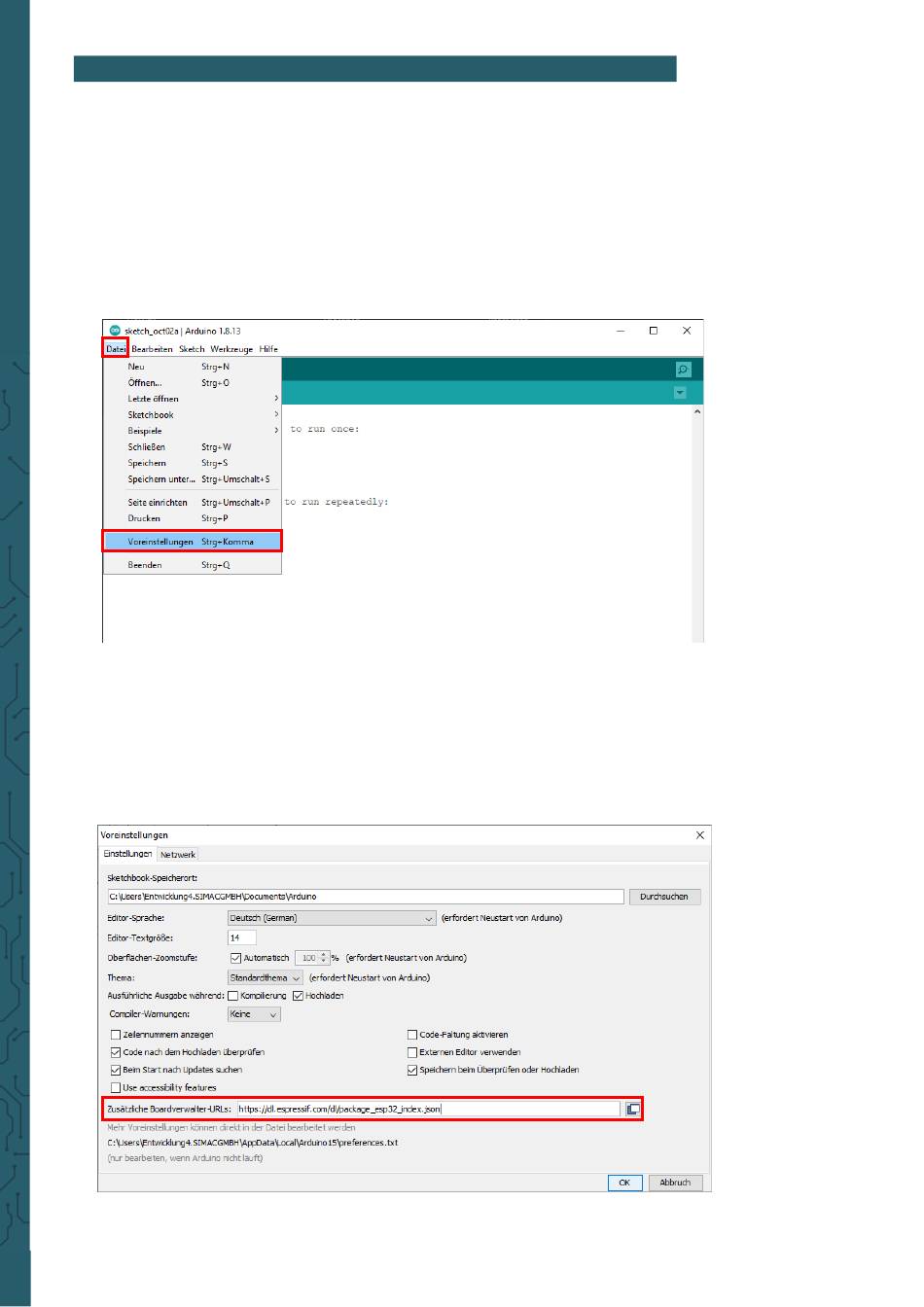Open Voreinstellungen from the Datei menu
Image resolution: width=924 pixels, height=1307 pixels.
[x=192, y=542]
